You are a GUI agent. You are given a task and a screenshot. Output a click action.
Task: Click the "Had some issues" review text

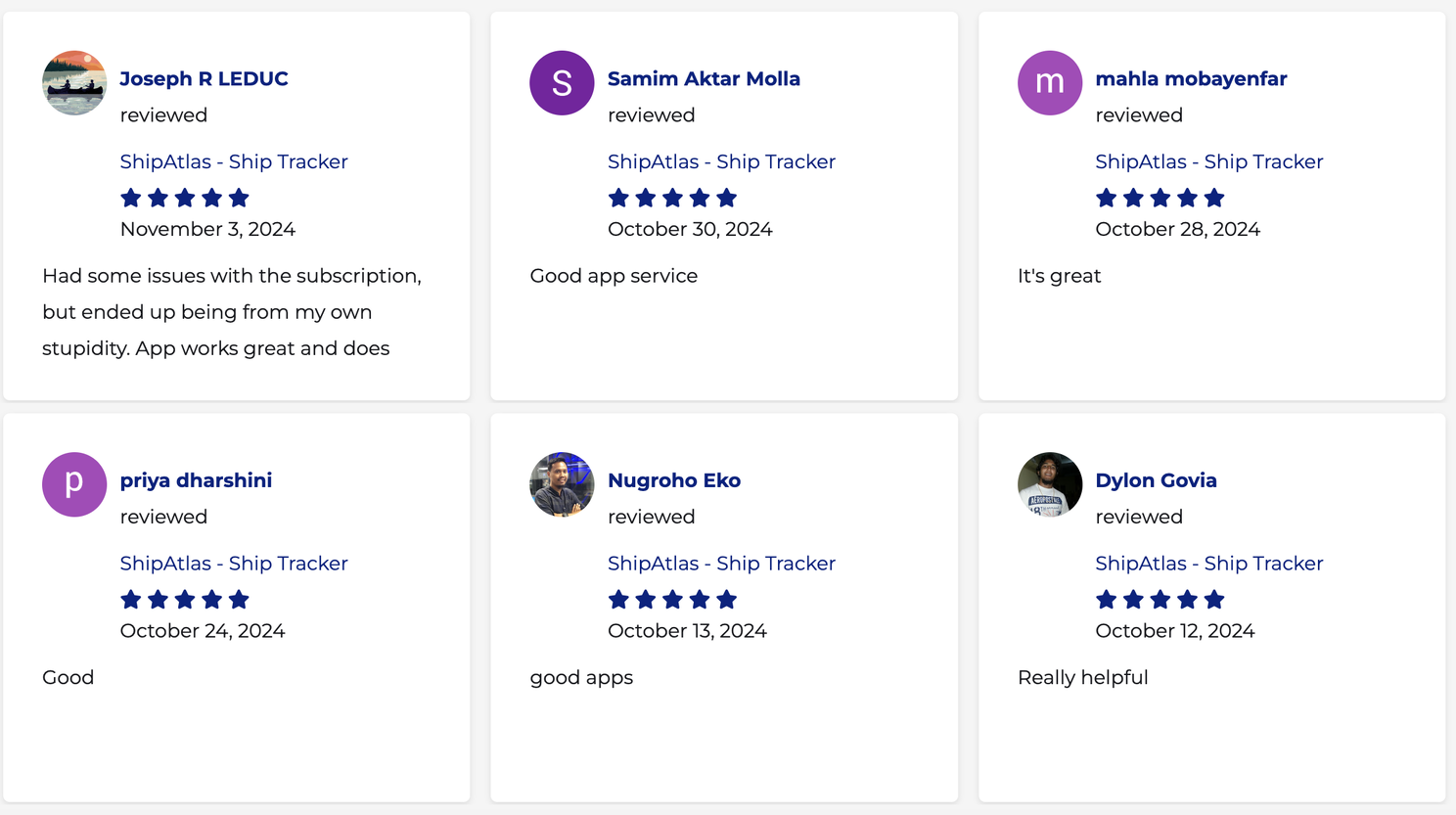click(x=232, y=312)
